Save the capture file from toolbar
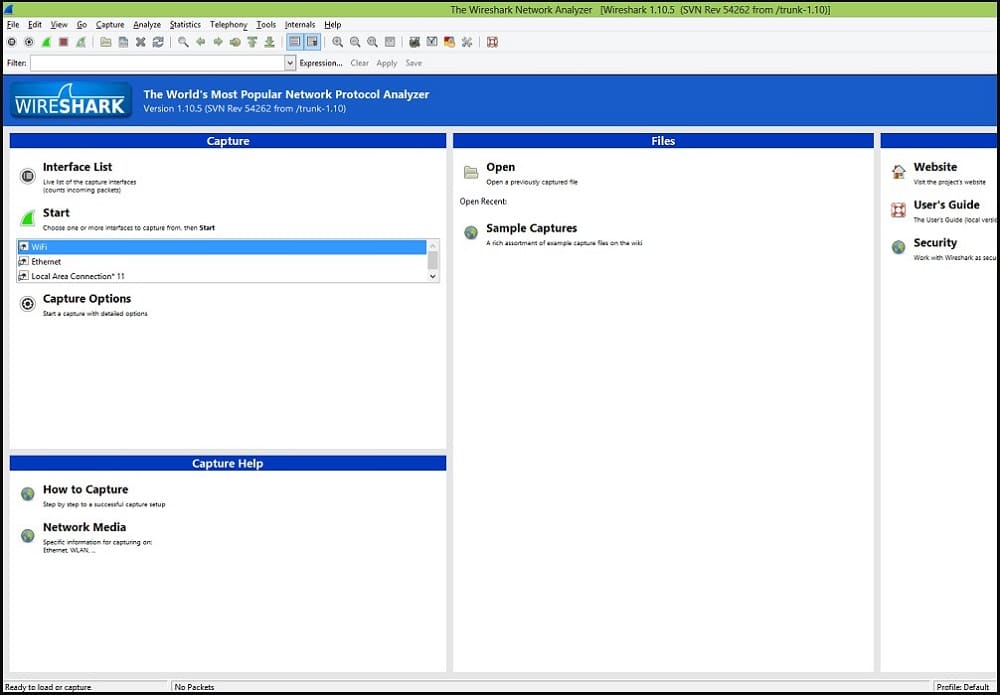This screenshot has height=695, width=1000. 123,42
